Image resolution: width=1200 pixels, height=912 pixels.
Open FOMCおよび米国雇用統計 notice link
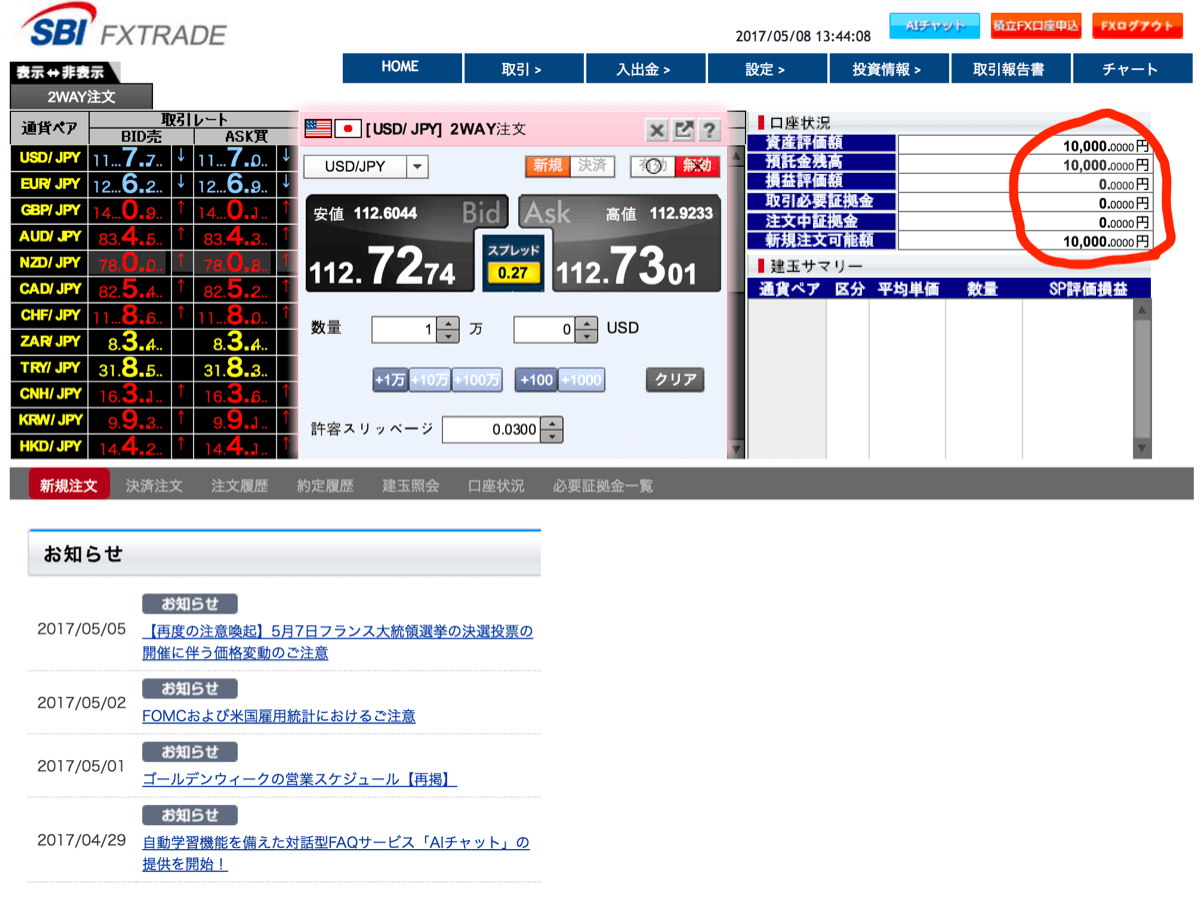(x=279, y=716)
